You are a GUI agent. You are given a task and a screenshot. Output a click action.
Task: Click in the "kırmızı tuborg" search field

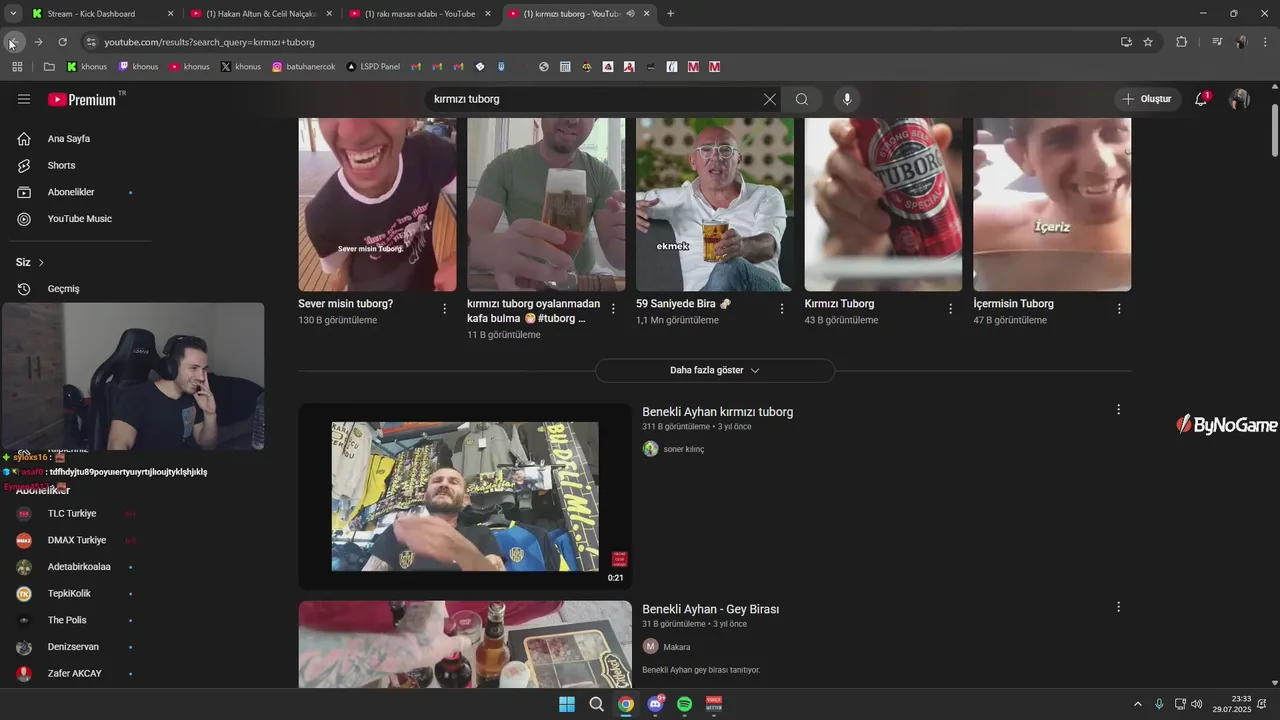coord(595,99)
